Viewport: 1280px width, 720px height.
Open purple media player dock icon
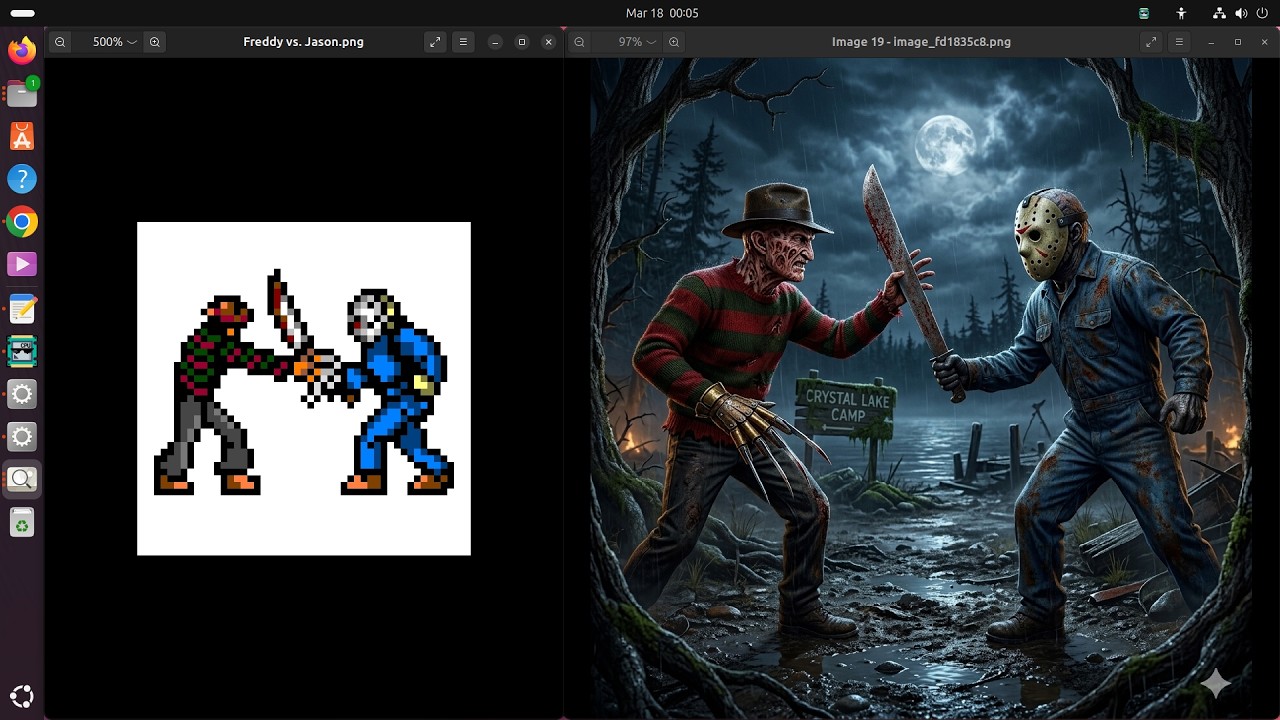pos(22,264)
